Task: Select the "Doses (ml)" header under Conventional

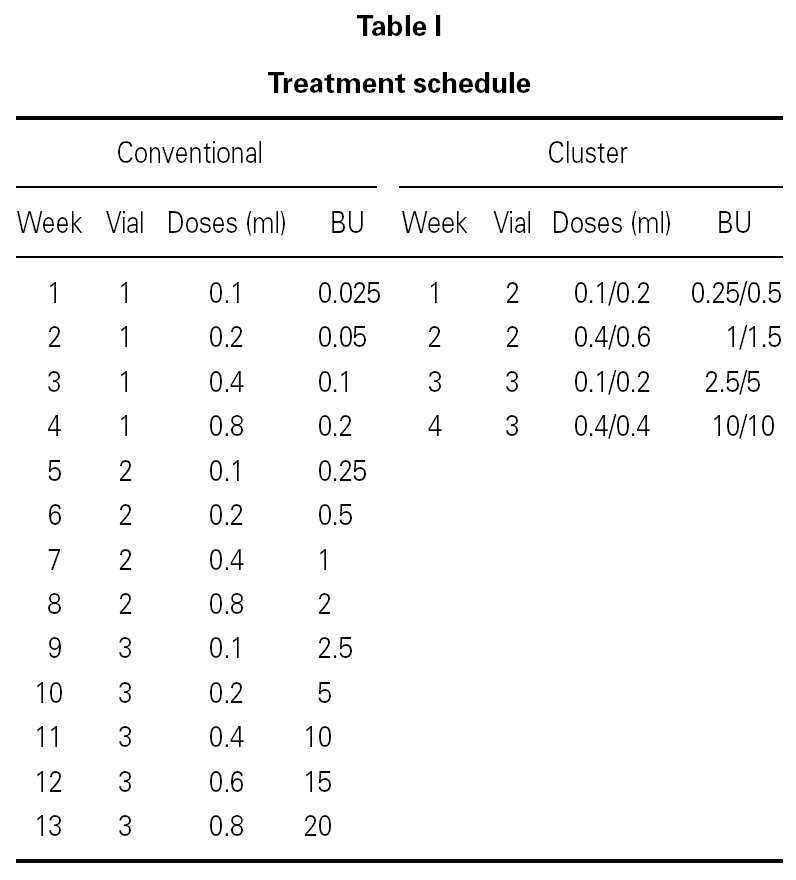Action: tap(227, 223)
